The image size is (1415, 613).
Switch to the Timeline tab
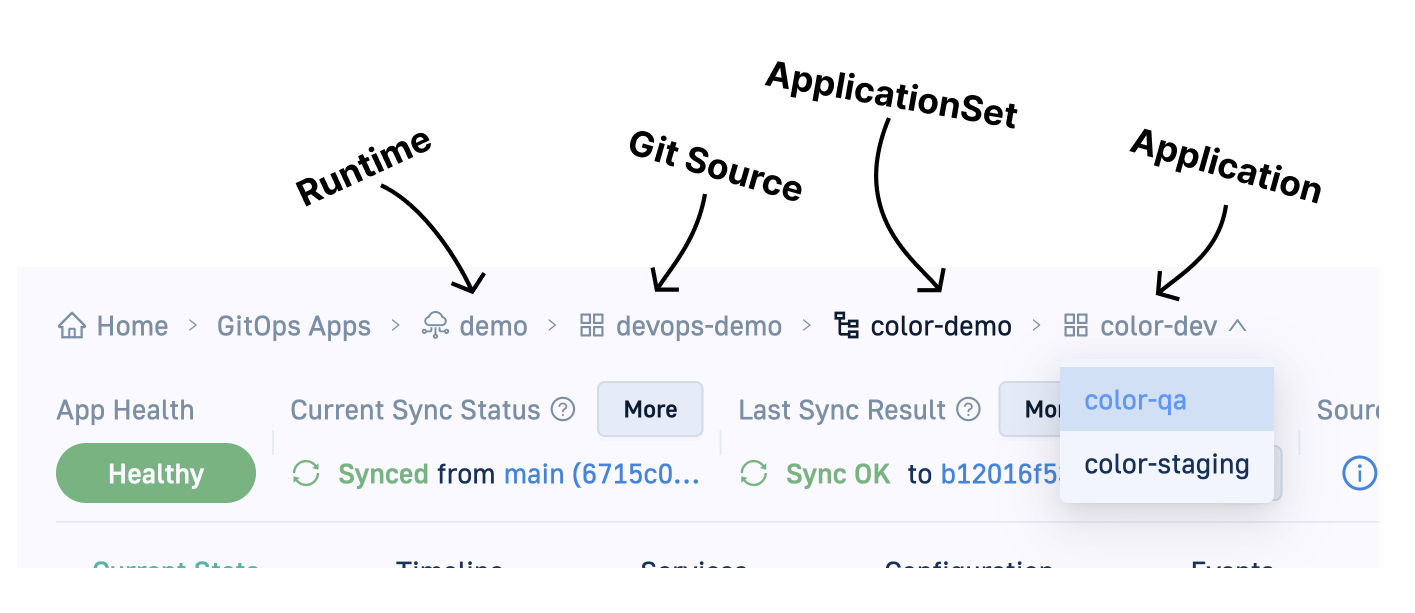tap(449, 564)
